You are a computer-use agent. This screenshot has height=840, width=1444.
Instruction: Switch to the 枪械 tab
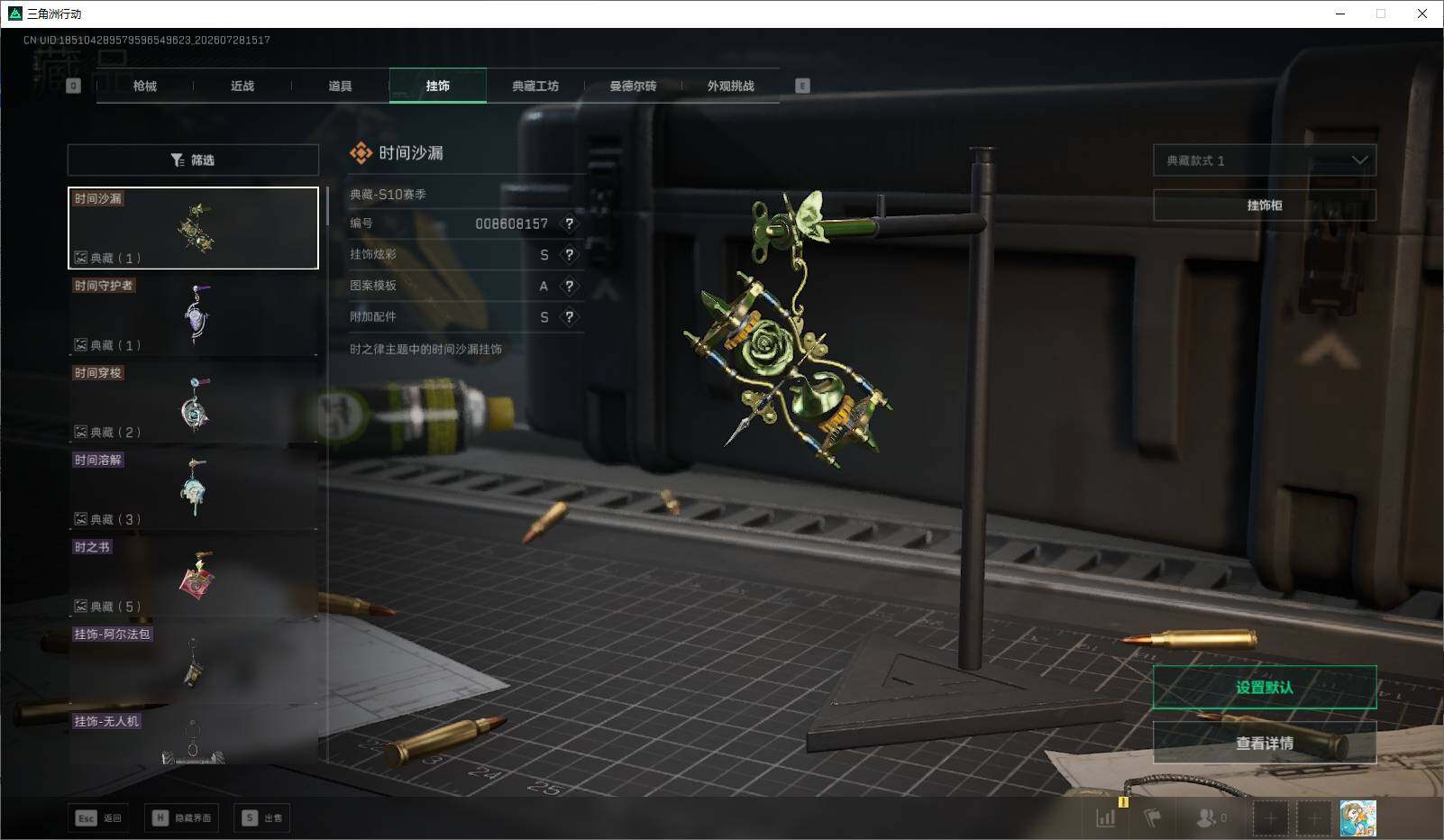[145, 86]
